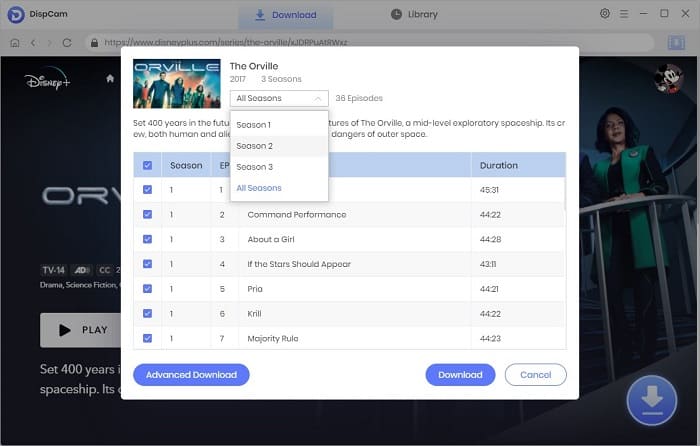Uncheck the episode 1 checkbox, duration 45:31

(147, 190)
